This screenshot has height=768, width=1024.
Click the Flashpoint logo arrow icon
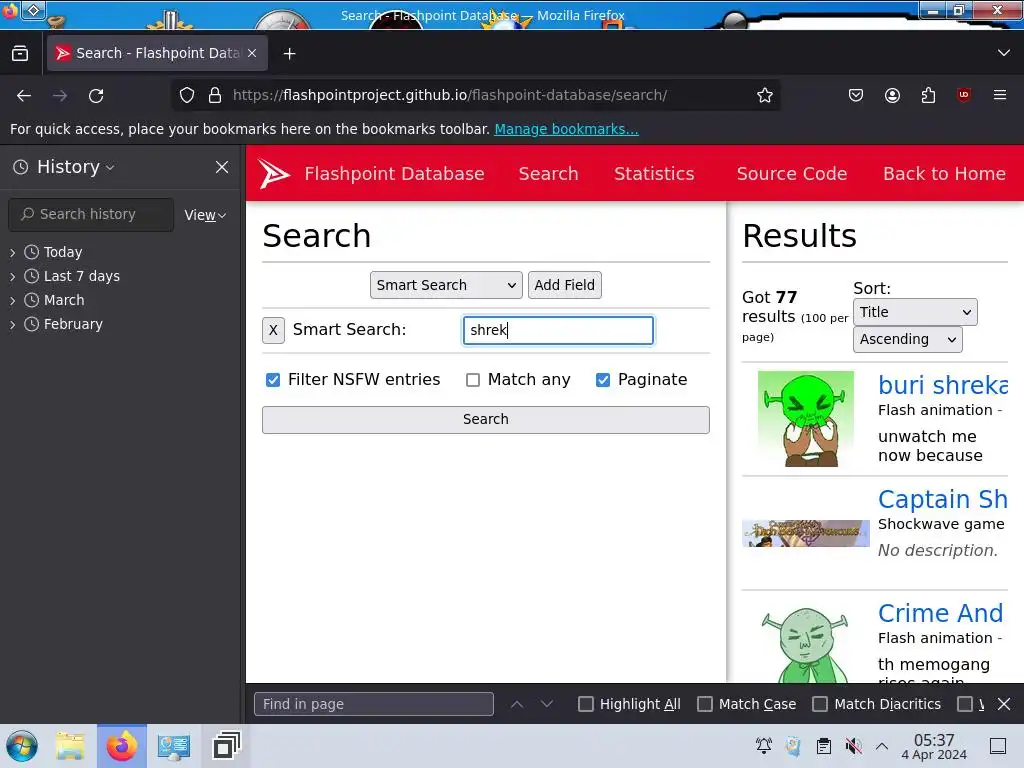tap(274, 174)
